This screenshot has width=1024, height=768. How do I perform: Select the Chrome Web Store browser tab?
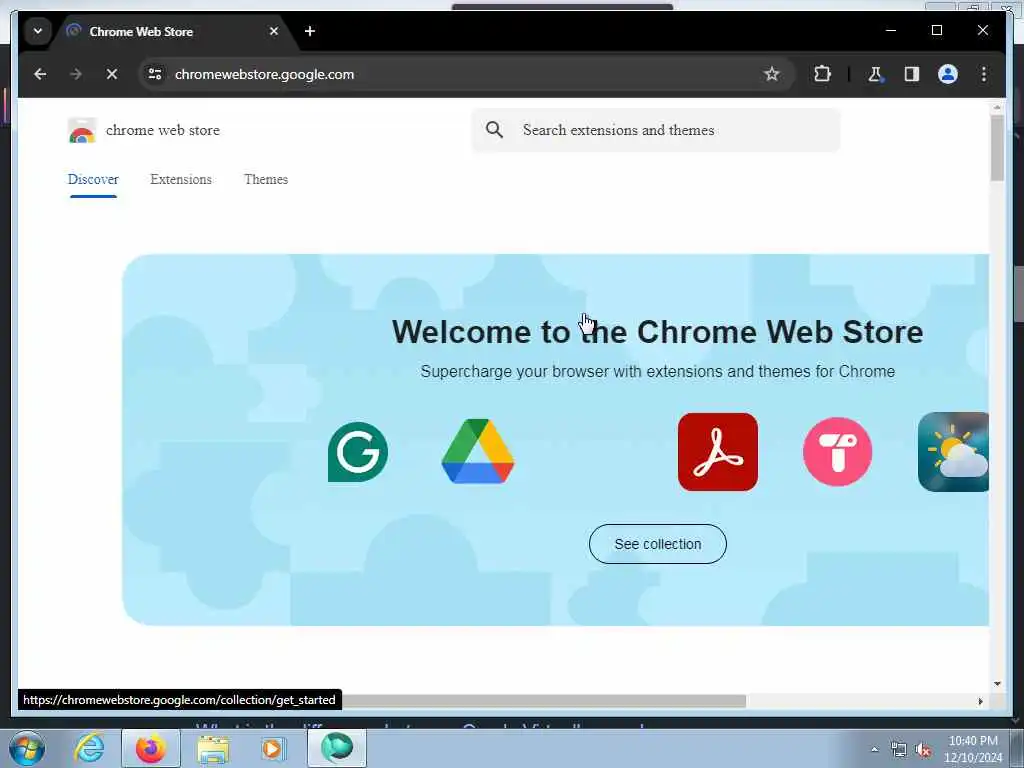click(x=174, y=31)
